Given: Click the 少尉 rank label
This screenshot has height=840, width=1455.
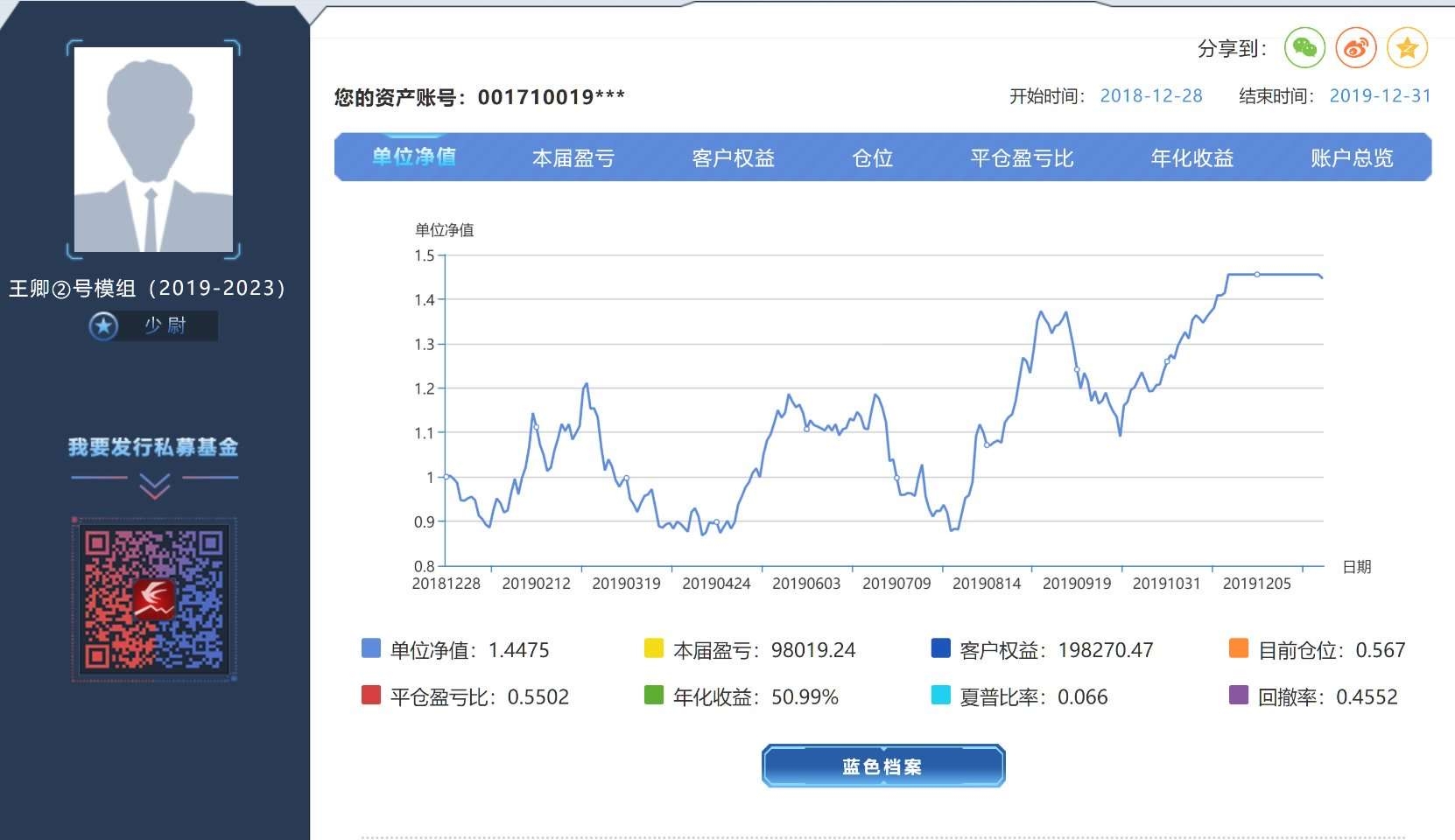Looking at the screenshot, I should (x=165, y=326).
